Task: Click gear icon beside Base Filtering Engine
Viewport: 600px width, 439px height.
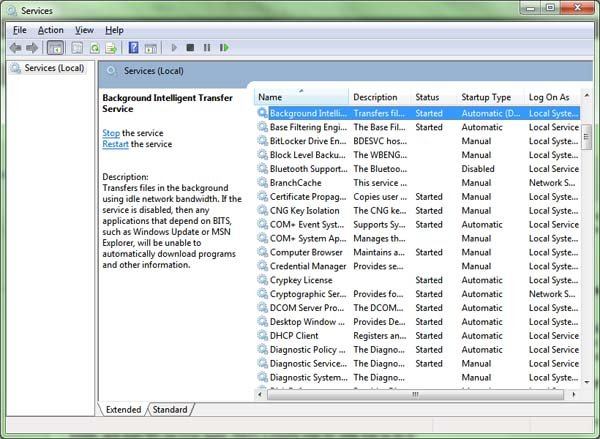Action: click(x=262, y=127)
